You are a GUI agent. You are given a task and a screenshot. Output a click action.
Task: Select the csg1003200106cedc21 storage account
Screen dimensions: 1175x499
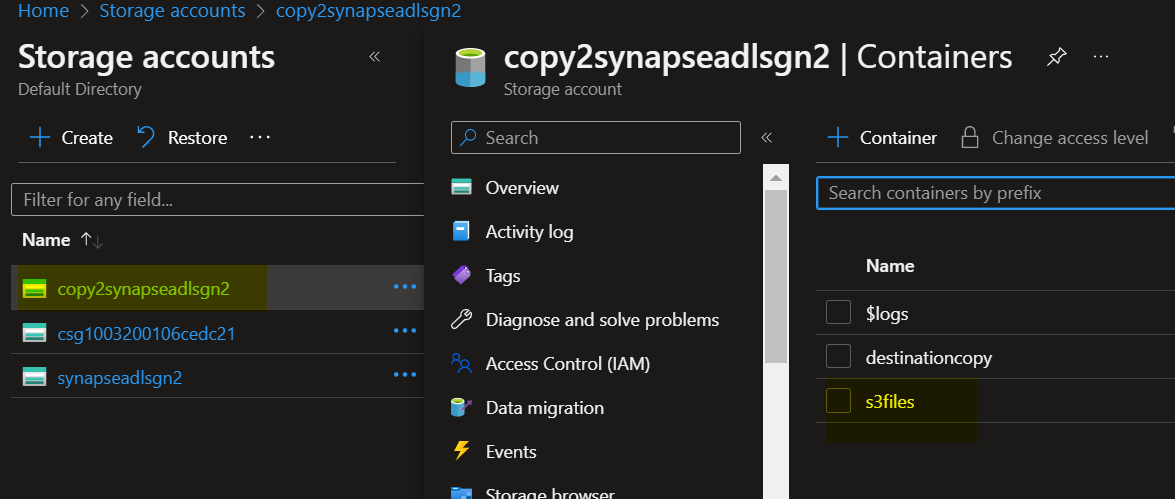pos(146,333)
